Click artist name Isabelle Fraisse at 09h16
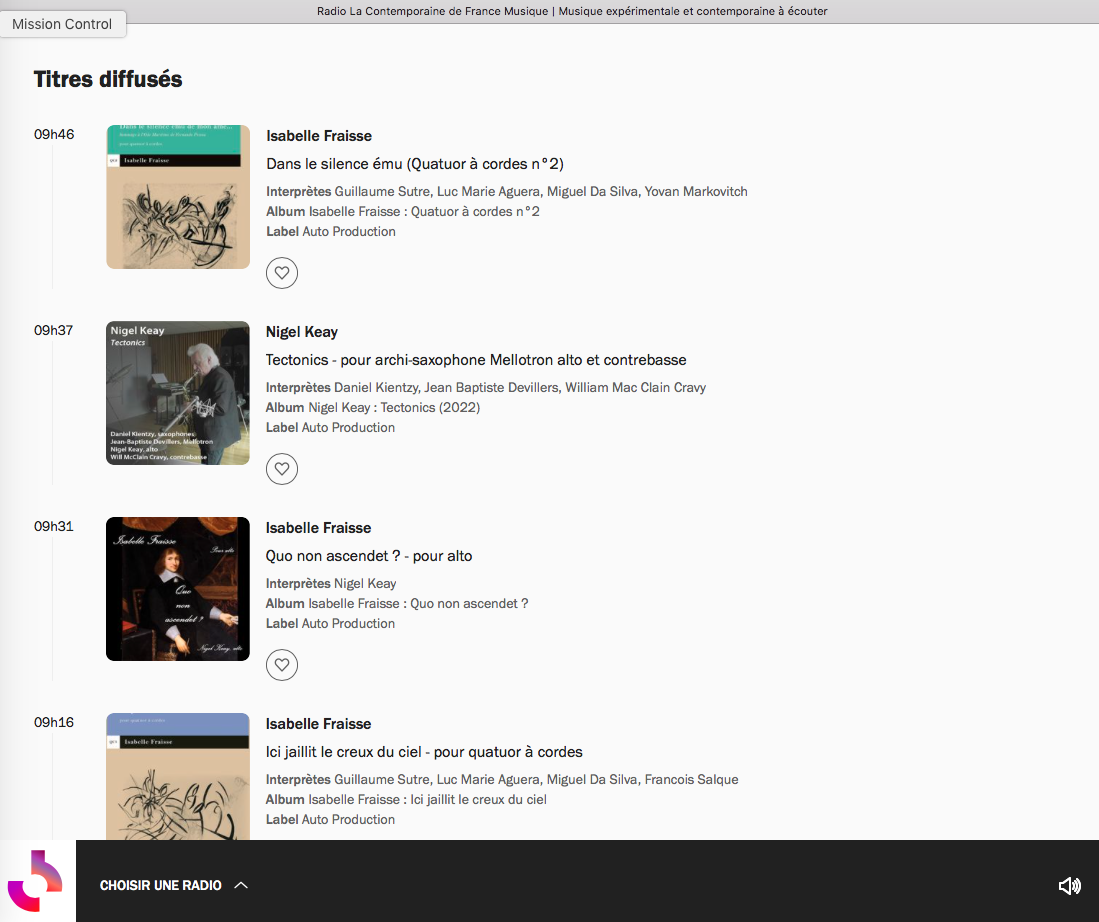The width and height of the screenshot is (1099, 922). (x=319, y=724)
